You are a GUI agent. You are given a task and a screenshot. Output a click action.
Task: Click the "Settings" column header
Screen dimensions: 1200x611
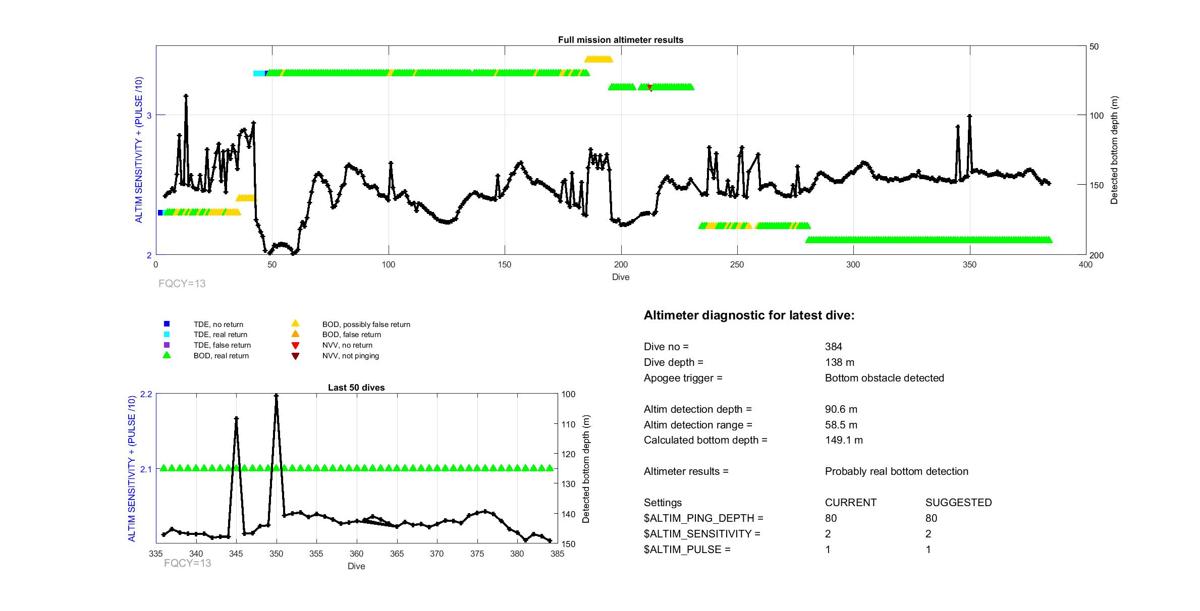point(663,502)
